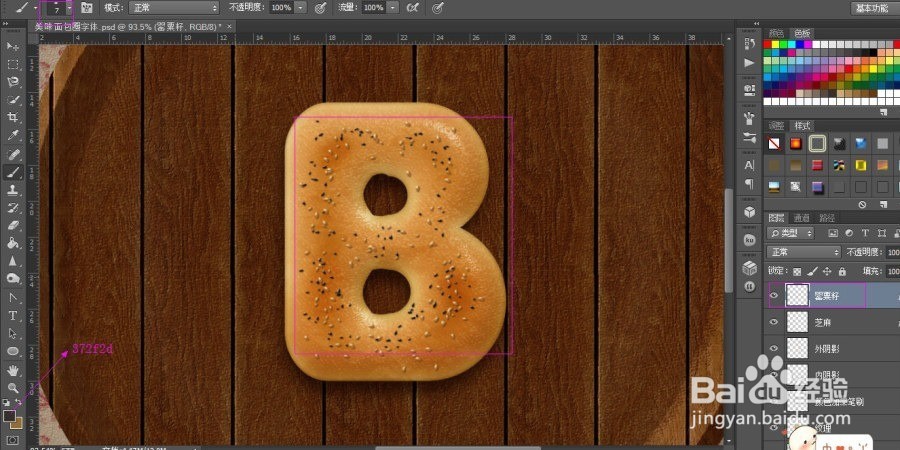Select the Clone Stamp tool
Viewport: 900px width, 450px height.
(x=13, y=190)
